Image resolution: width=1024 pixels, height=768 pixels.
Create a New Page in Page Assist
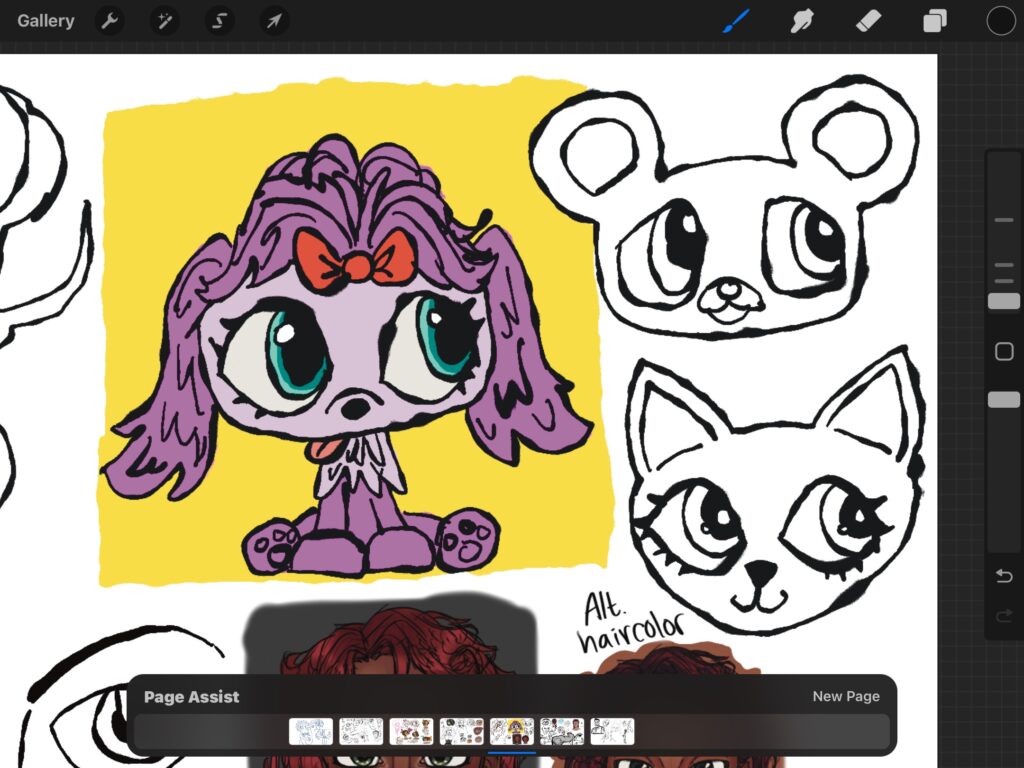pos(846,696)
